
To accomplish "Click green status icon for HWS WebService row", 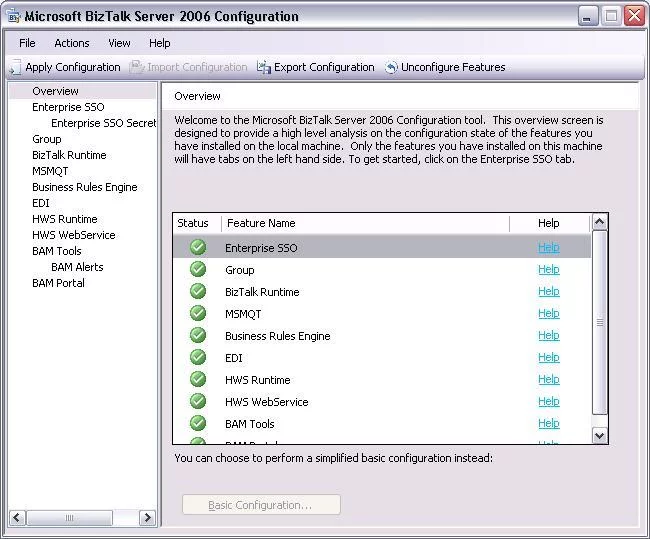I will point(198,401).
